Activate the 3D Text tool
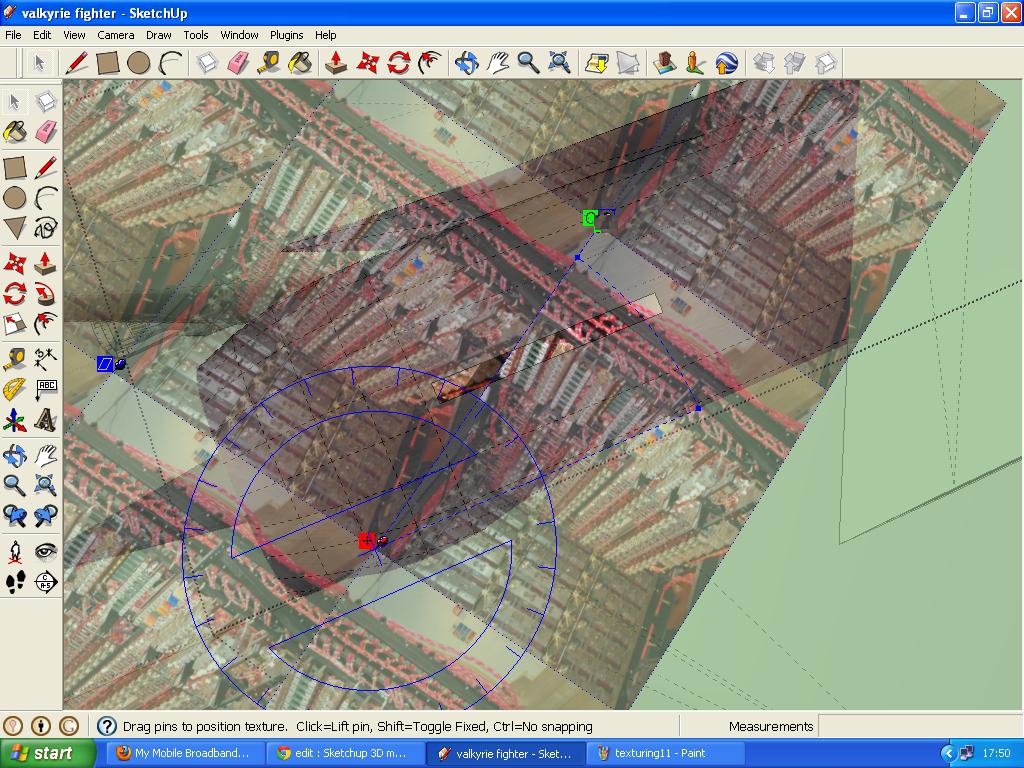 (x=46, y=420)
